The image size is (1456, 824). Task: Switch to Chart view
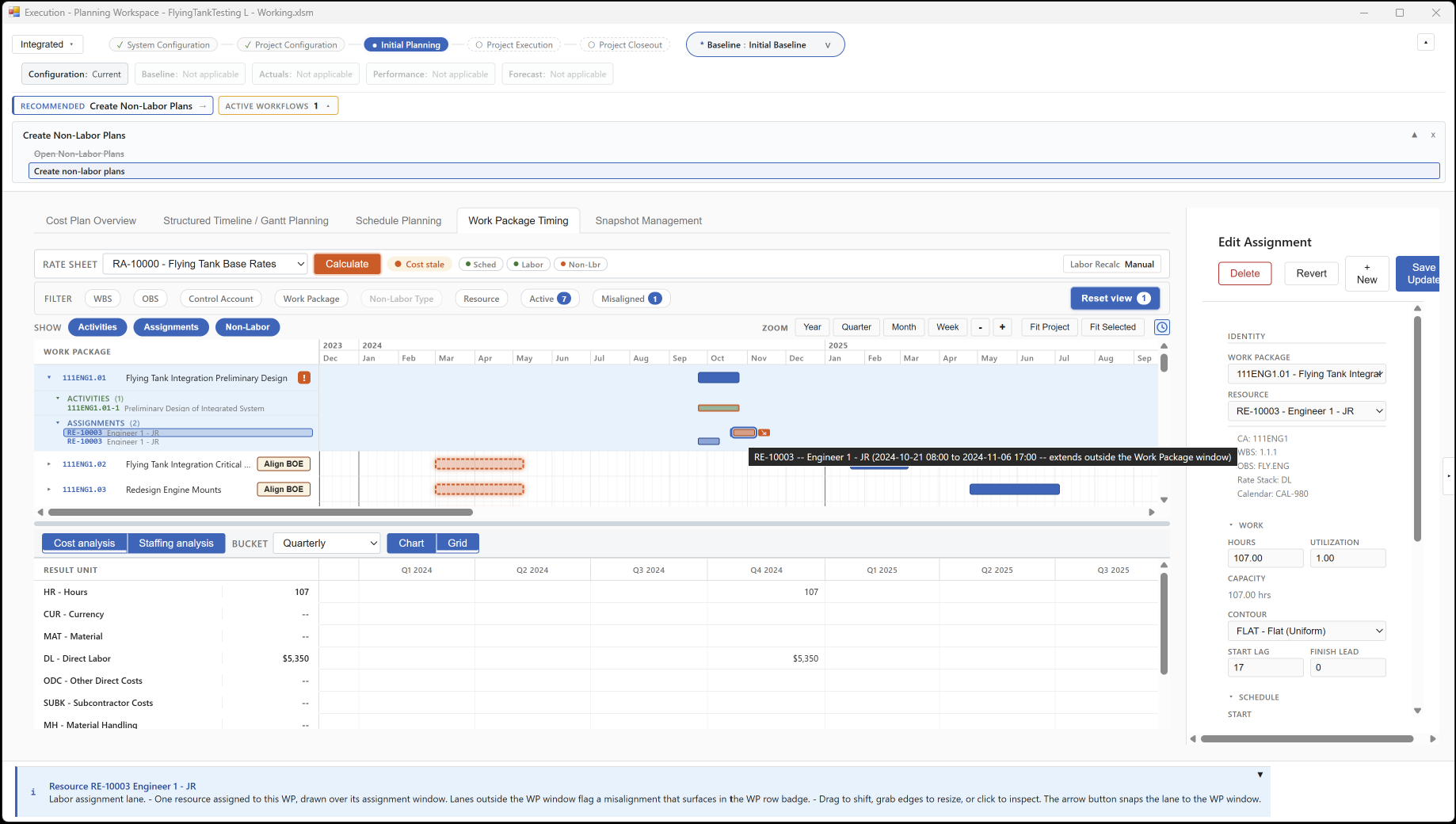click(411, 544)
